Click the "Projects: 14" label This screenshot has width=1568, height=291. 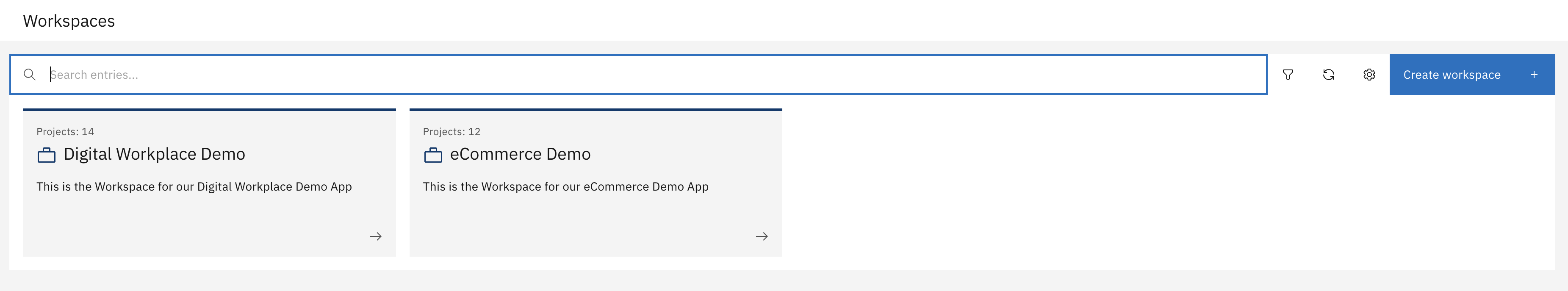point(65,131)
